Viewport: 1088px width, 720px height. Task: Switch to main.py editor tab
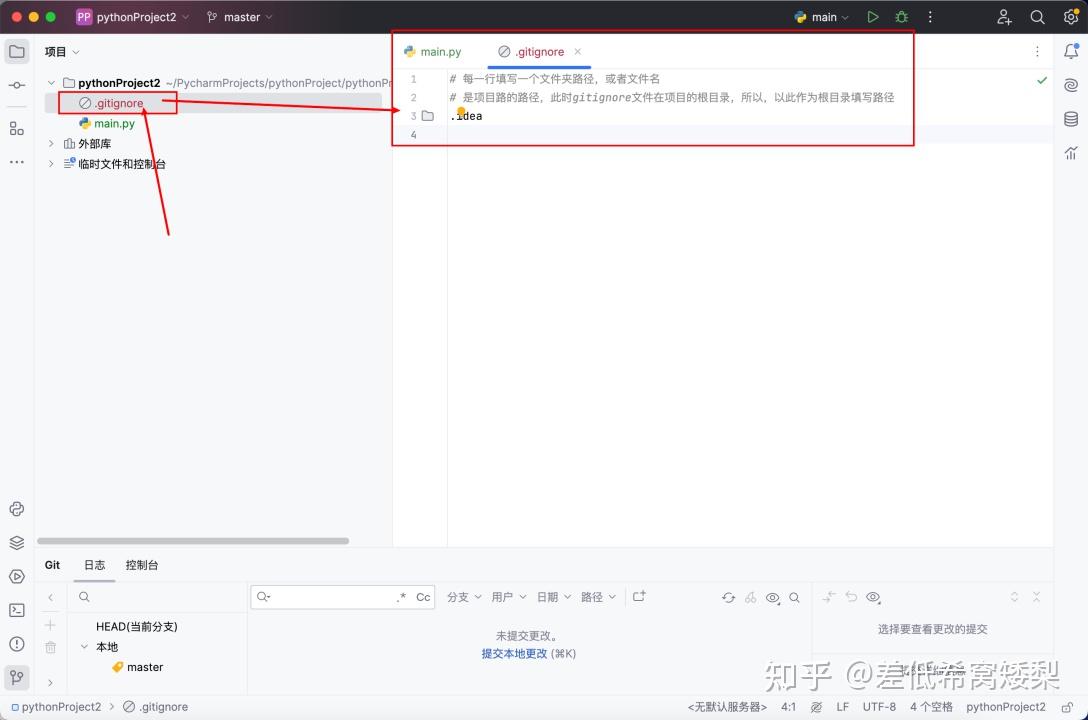[x=433, y=52]
